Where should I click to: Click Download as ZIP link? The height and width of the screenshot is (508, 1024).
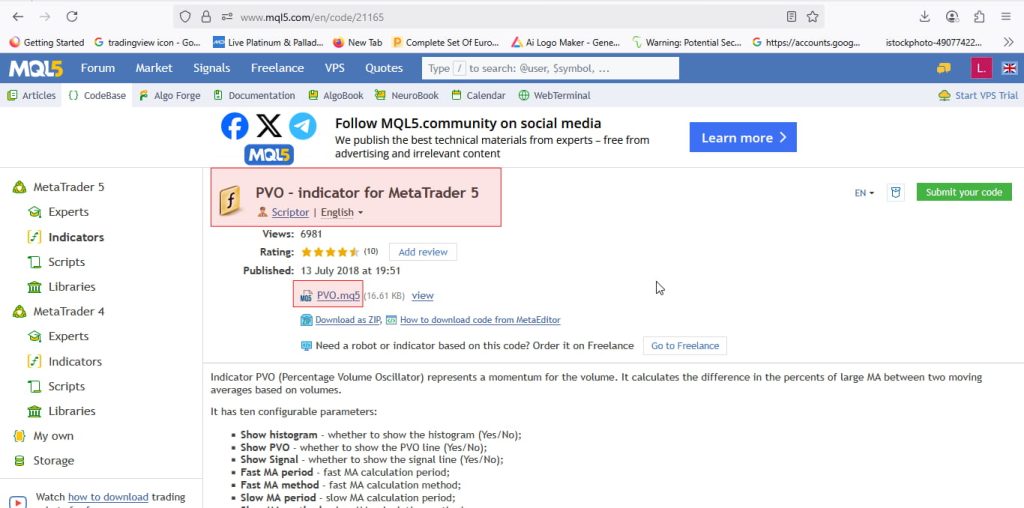point(348,320)
